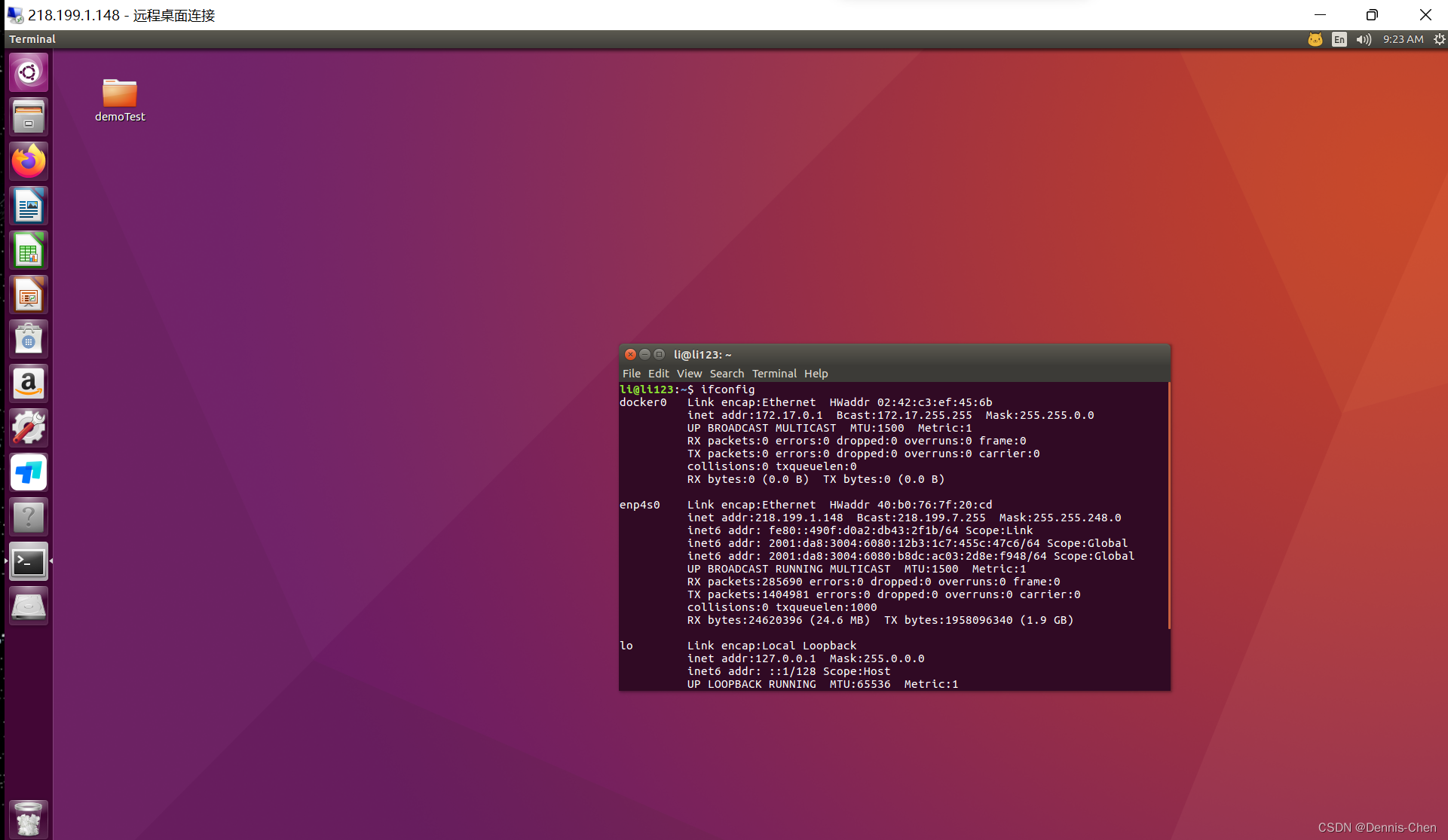The height and width of the screenshot is (840, 1448).
Task: Open System Settings wrench icon
Action: pos(29,428)
